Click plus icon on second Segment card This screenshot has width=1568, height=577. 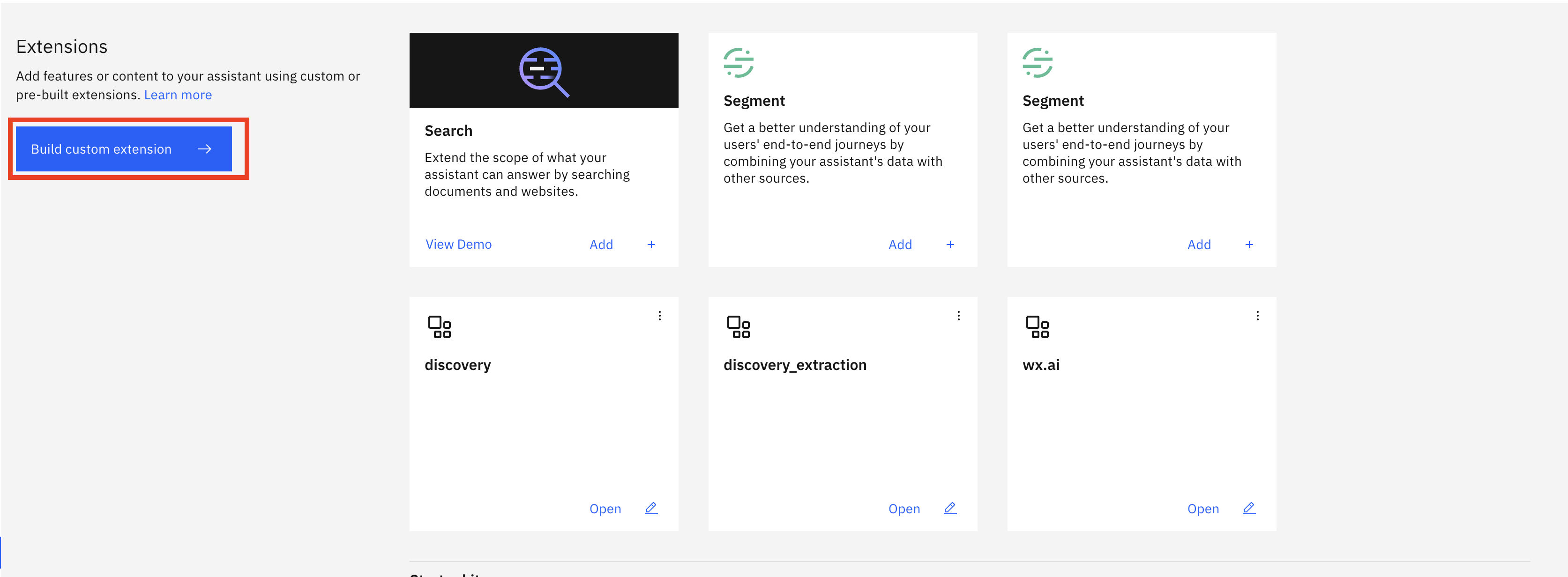coord(1249,244)
